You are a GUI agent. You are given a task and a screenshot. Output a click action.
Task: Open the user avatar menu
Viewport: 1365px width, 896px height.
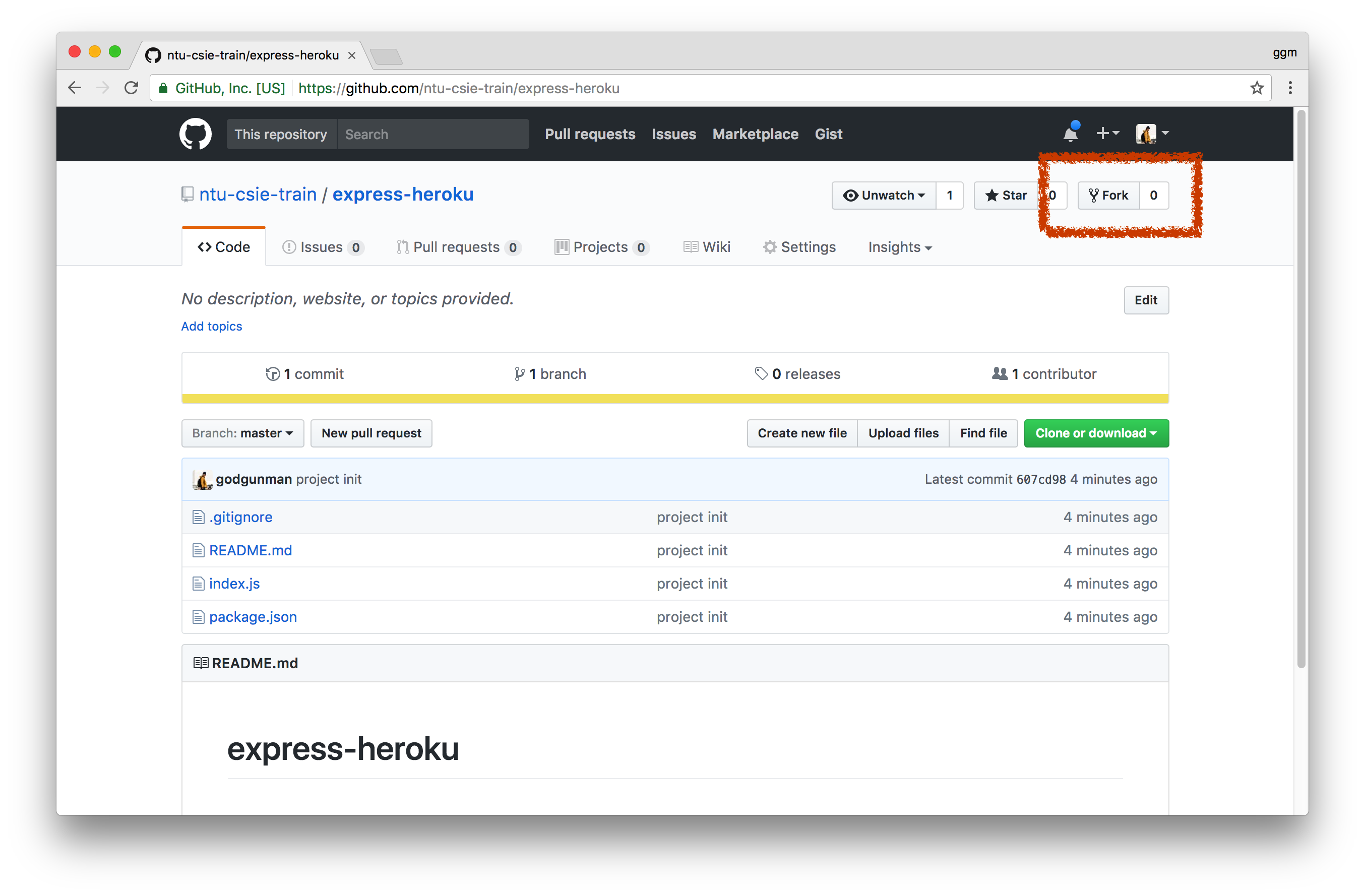[1152, 133]
